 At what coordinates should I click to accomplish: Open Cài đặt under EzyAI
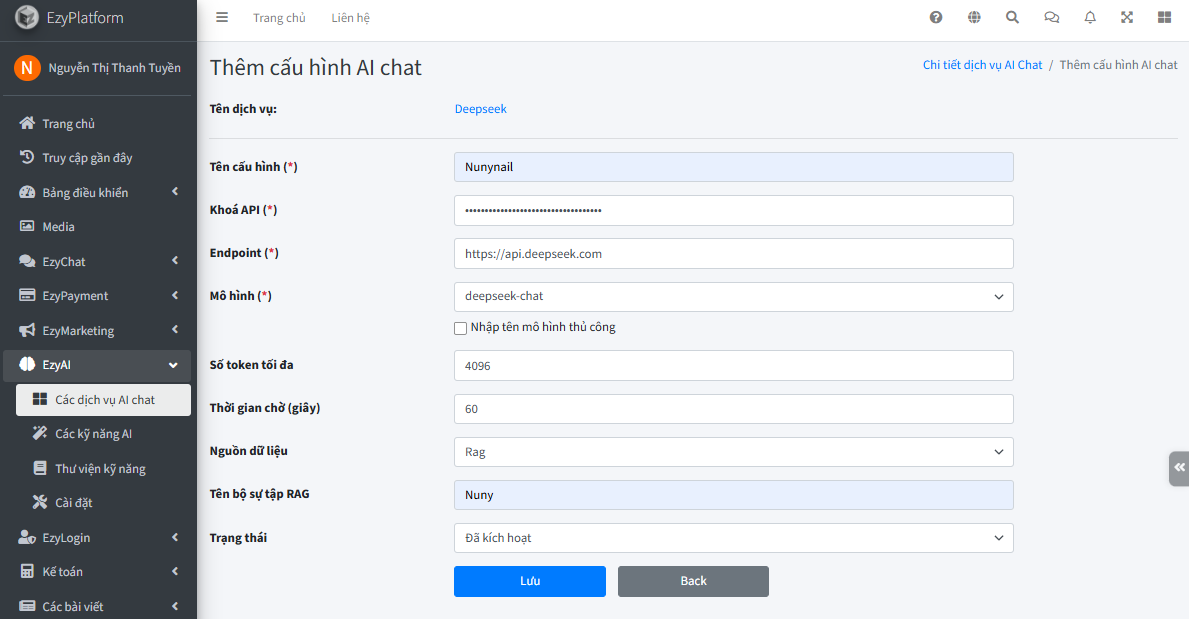click(103, 503)
